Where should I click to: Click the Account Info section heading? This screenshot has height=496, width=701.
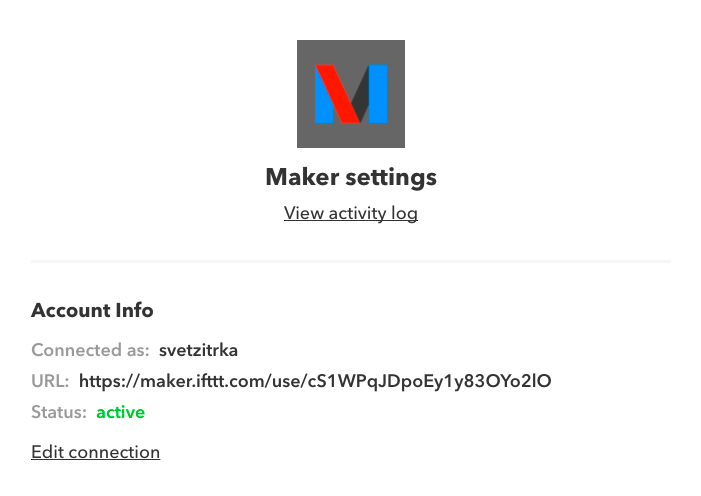tap(93, 310)
